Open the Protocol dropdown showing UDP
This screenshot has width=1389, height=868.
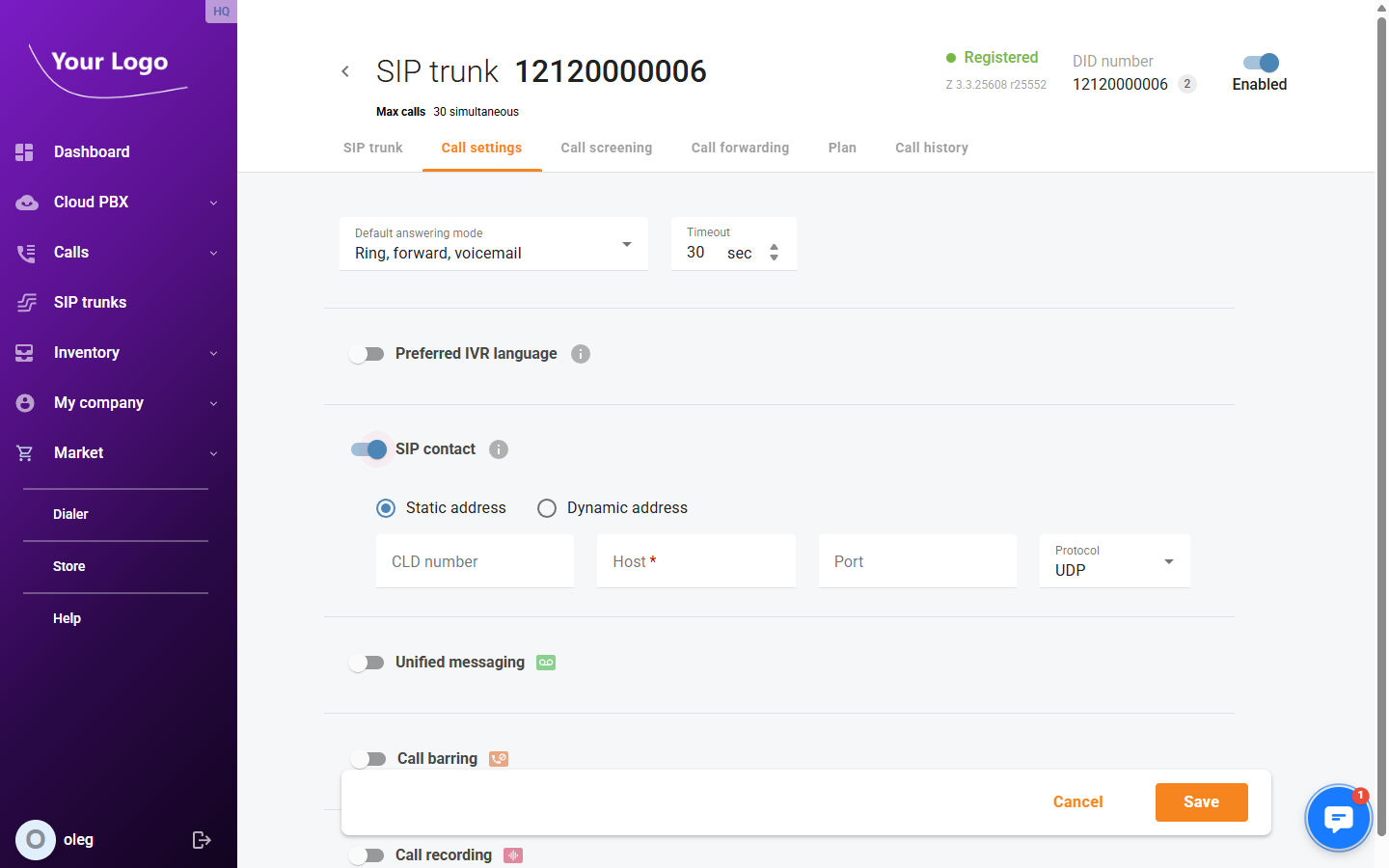[1168, 560]
